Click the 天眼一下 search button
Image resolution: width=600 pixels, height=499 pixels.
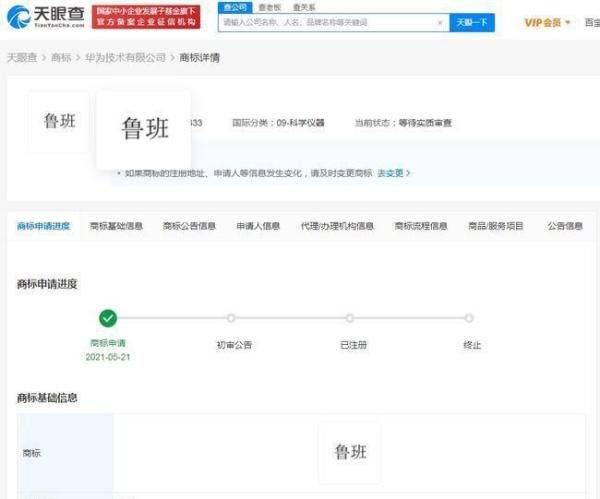pyautogui.click(x=472, y=23)
